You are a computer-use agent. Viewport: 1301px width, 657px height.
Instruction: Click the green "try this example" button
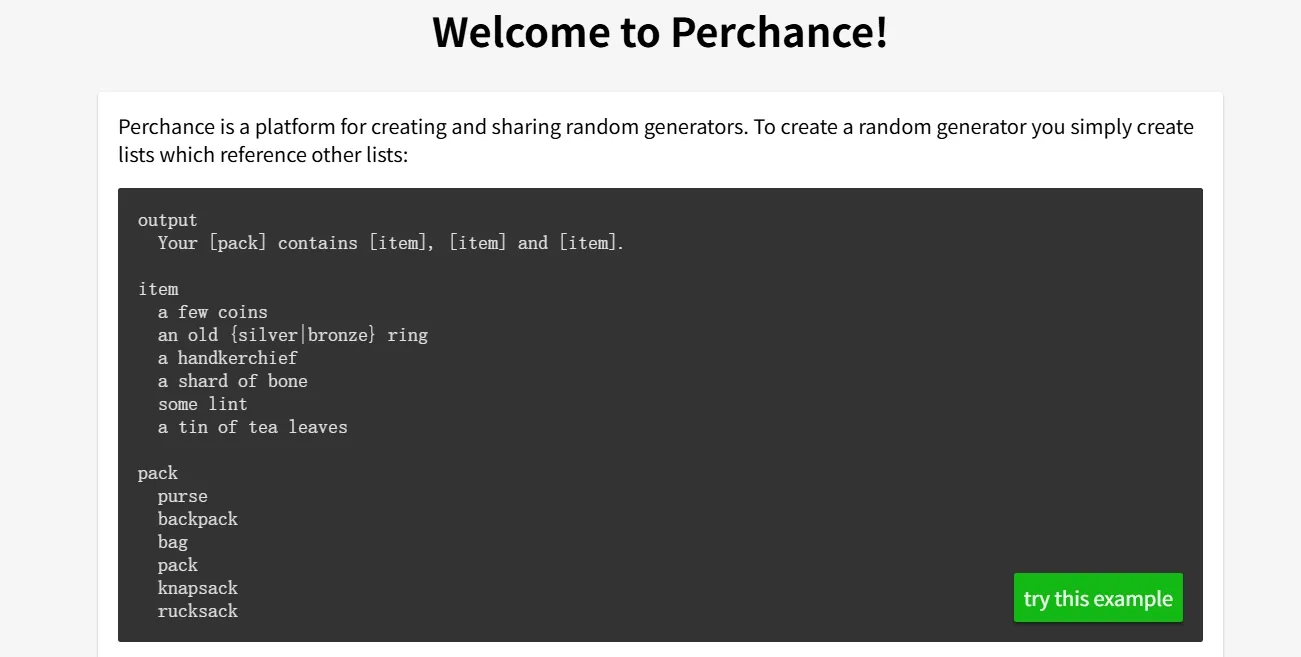click(x=1098, y=598)
